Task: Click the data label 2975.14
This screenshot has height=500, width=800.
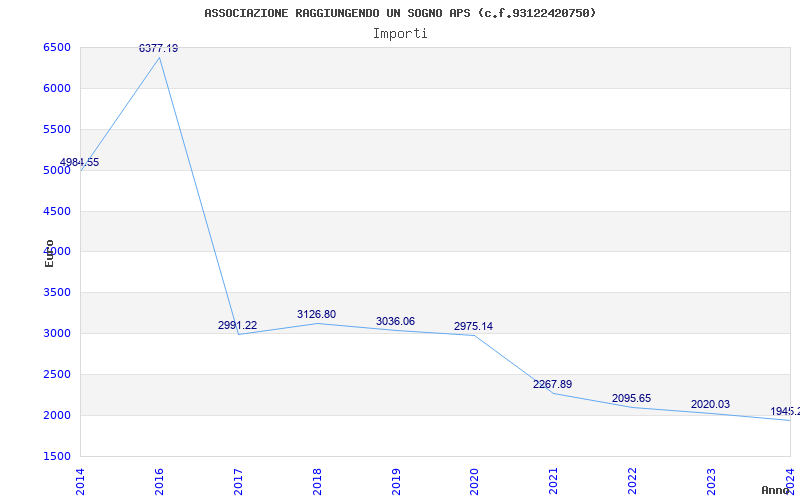Action: [473, 327]
